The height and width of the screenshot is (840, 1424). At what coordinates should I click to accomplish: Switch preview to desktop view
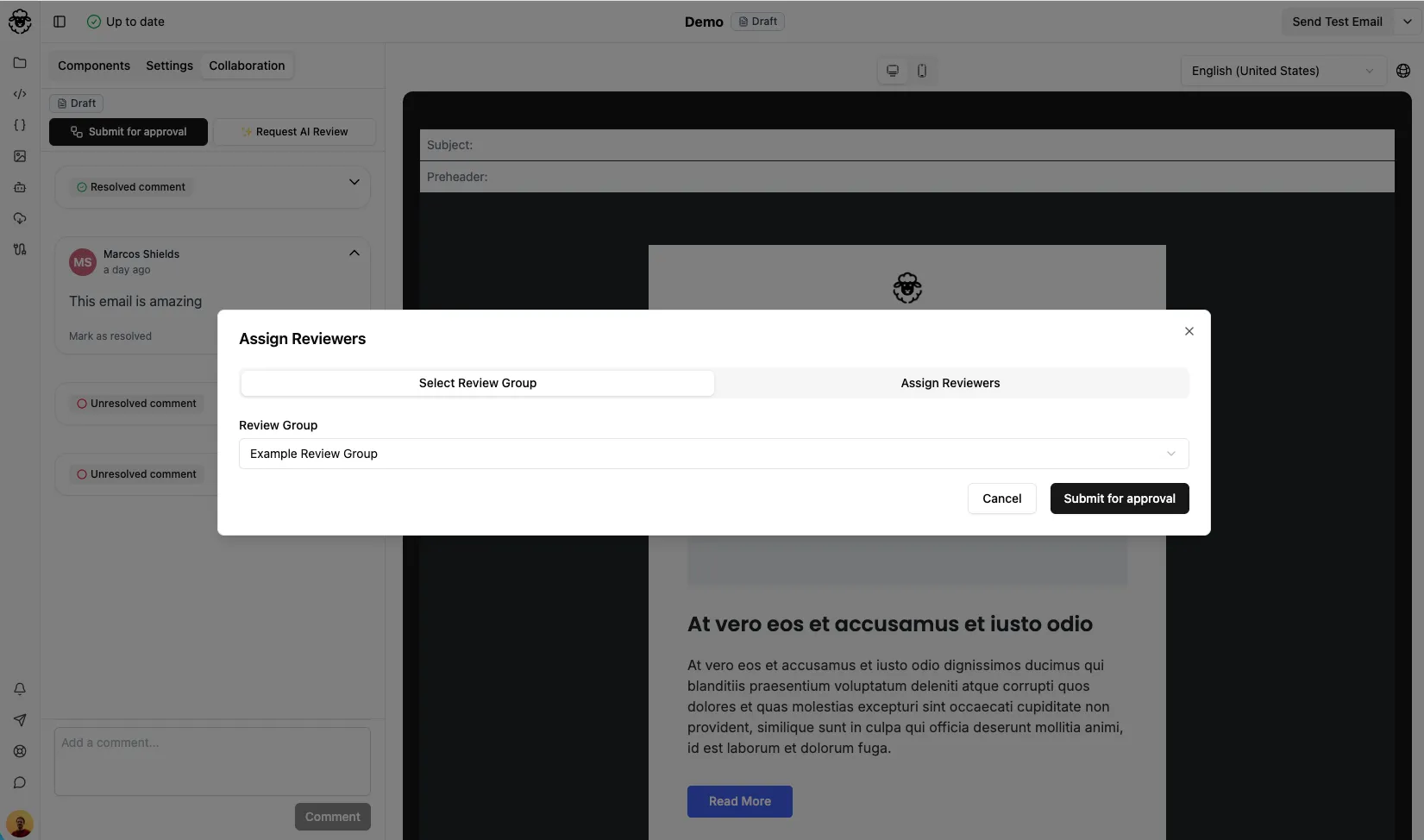pos(893,71)
